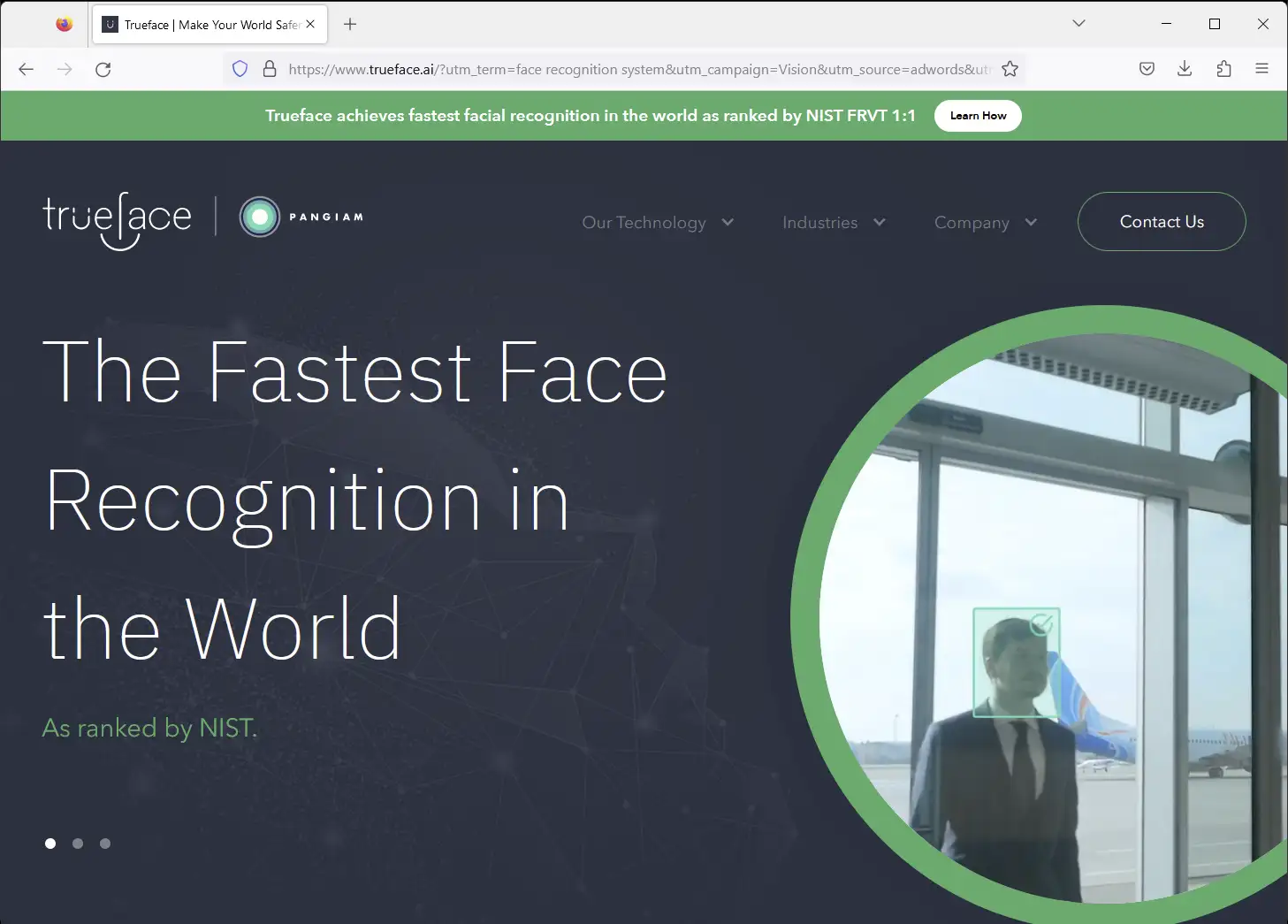Open the Industries dropdown menu
The width and height of the screenshot is (1288, 924).
point(832,222)
